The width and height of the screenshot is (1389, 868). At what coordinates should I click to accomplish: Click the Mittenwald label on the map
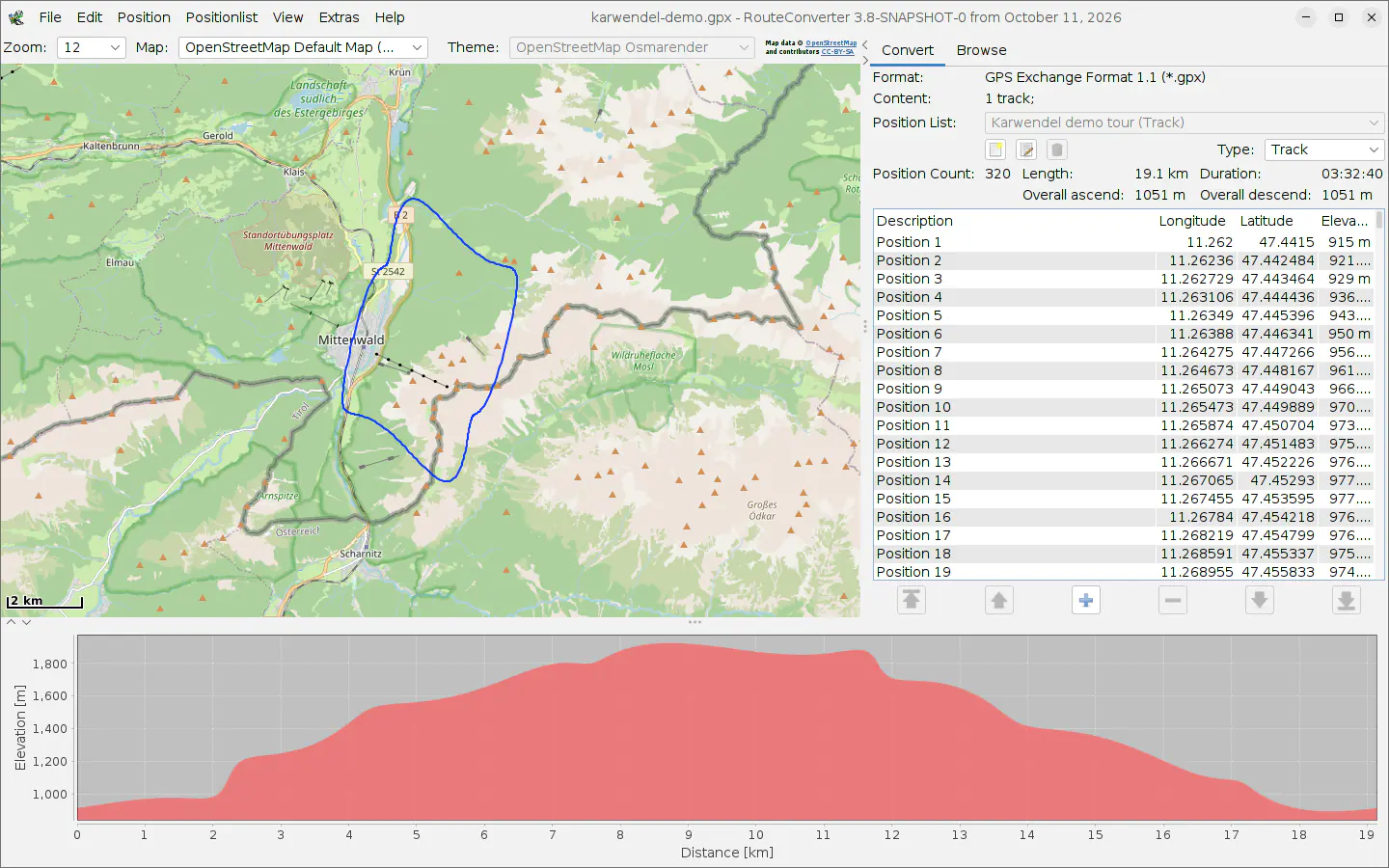351,340
